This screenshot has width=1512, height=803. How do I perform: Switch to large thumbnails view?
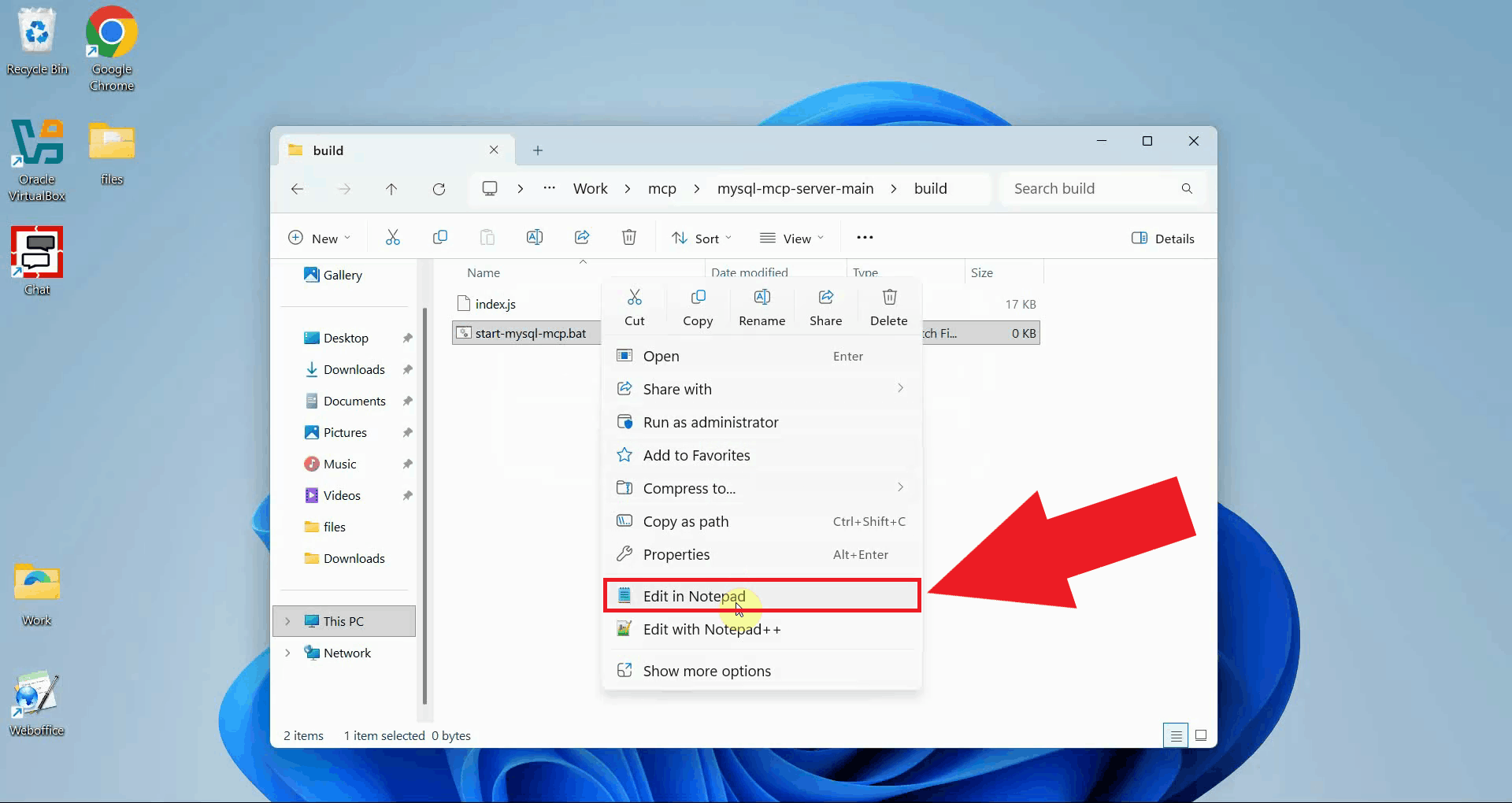pyautogui.click(x=1201, y=735)
